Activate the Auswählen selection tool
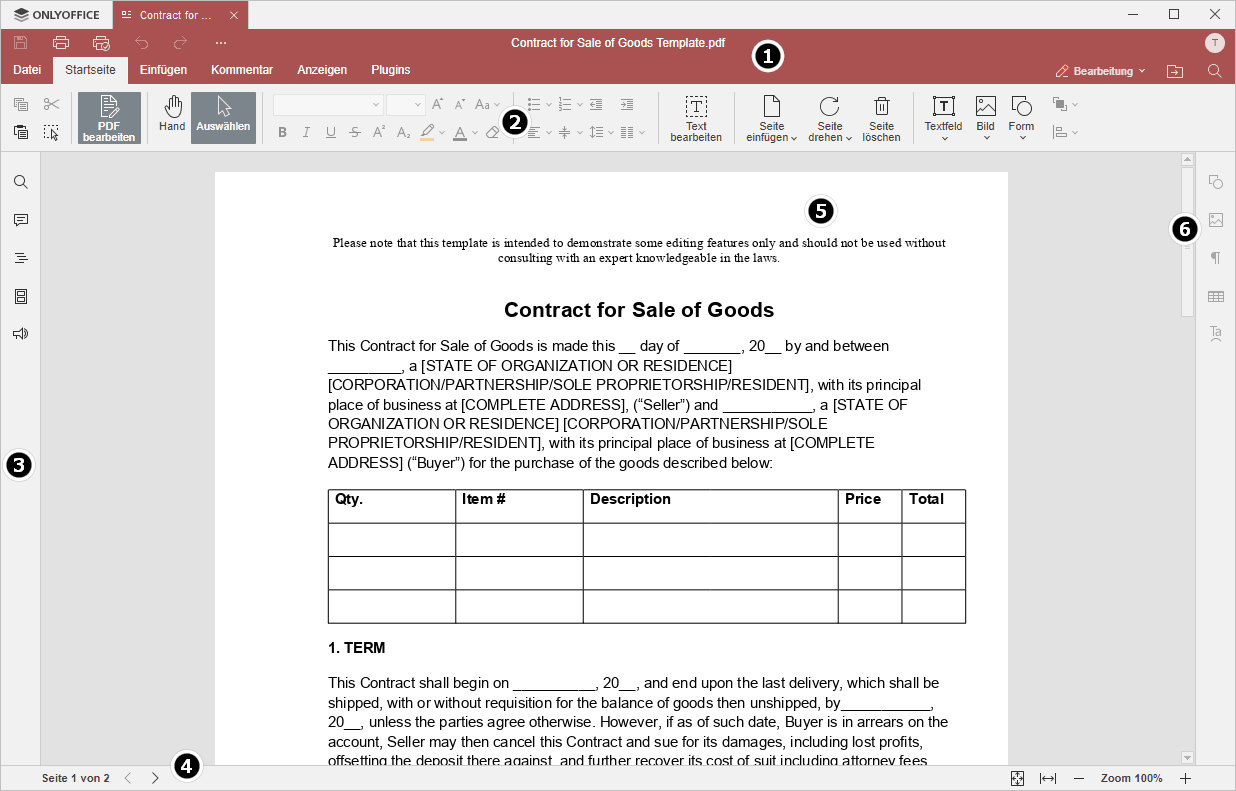The image size is (1236, 791). click(x=223, y=118)
